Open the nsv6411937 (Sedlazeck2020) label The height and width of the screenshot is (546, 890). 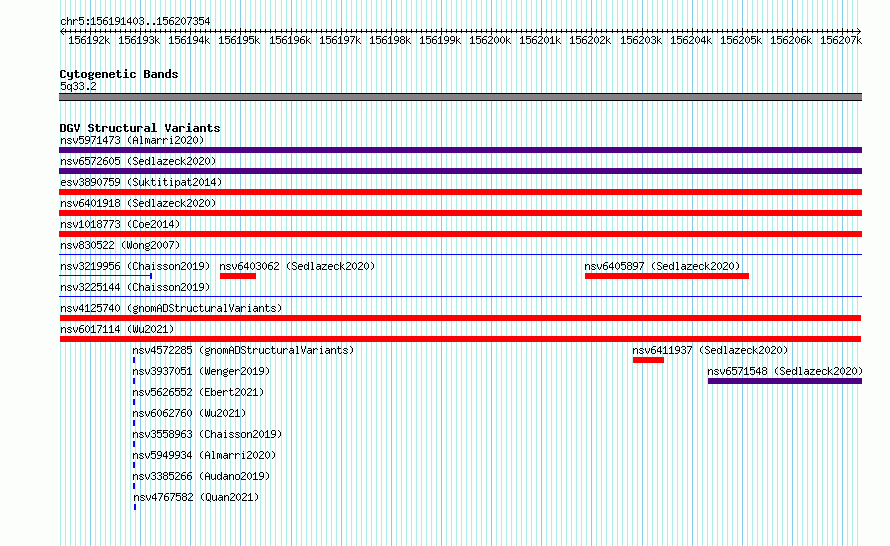710,350
